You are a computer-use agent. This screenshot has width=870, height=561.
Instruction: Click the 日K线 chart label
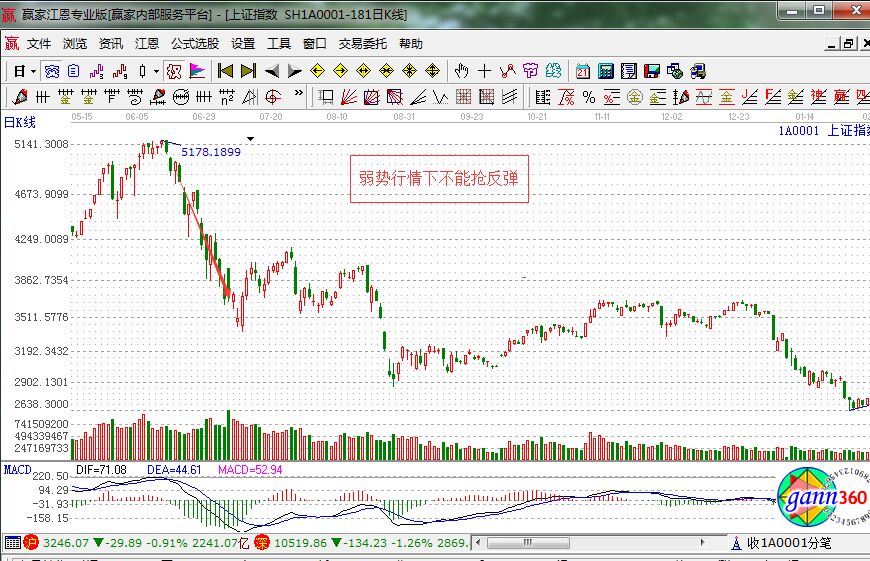20,122
